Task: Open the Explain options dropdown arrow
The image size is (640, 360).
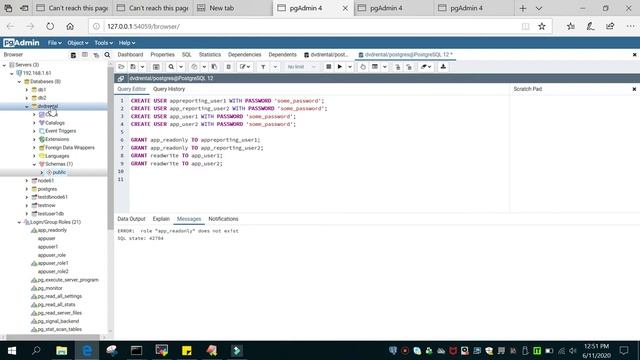Action: pos(384,67)
